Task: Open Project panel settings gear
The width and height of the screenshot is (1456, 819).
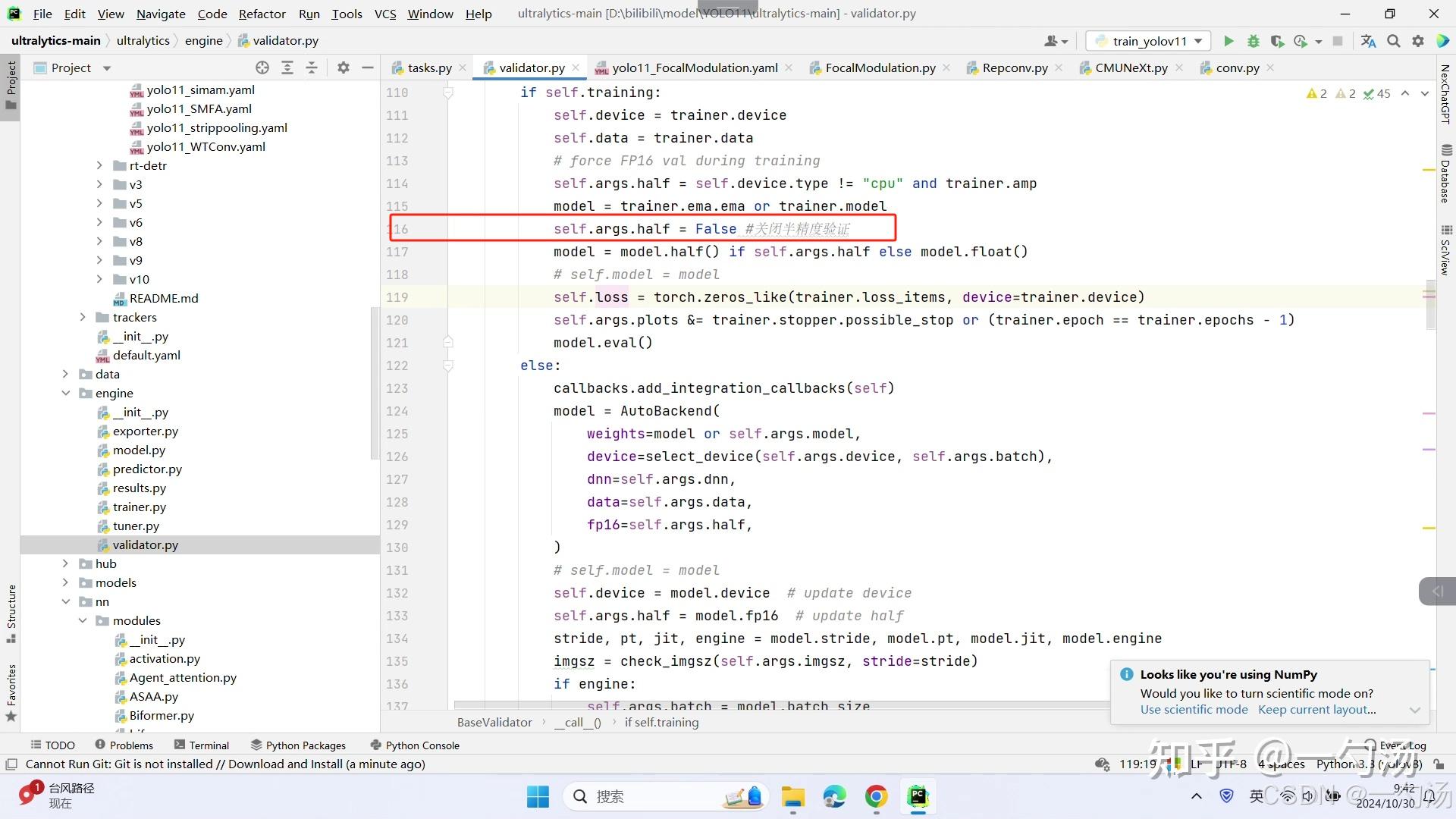Action: point(344,67)
